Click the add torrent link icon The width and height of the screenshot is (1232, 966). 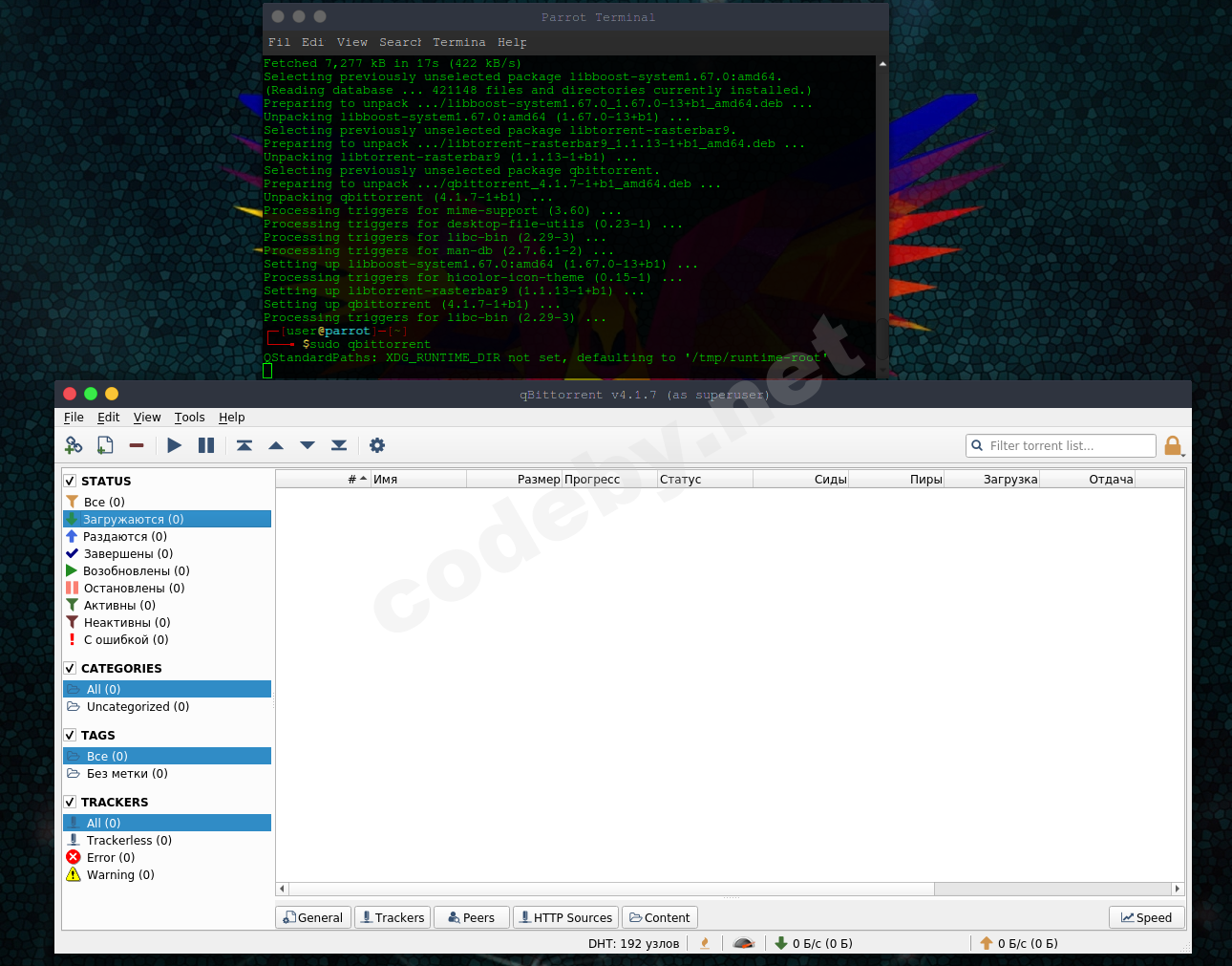74,445
